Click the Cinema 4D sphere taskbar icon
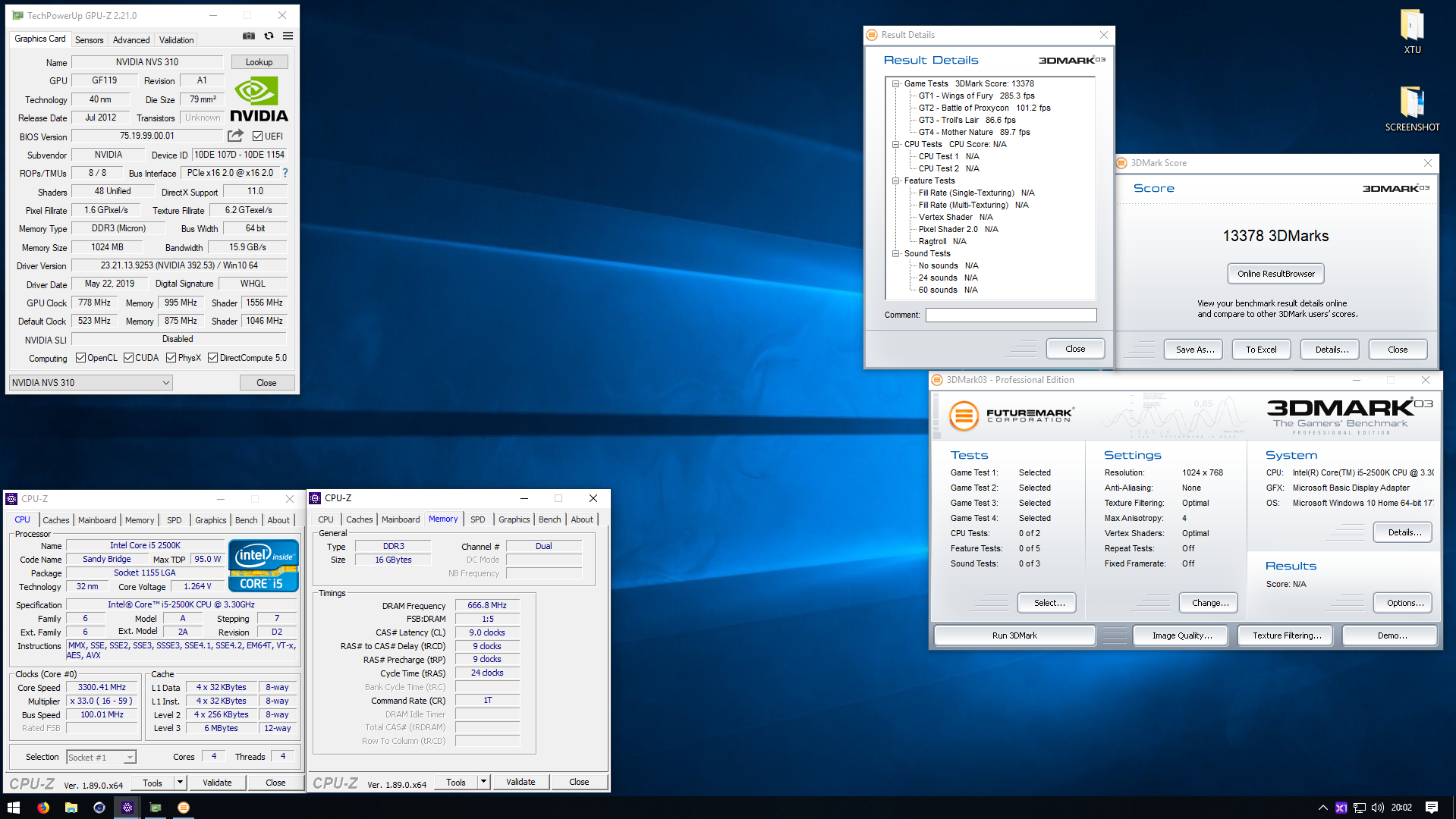Viewport: 1456px width, 819px height. click(99, 808)
